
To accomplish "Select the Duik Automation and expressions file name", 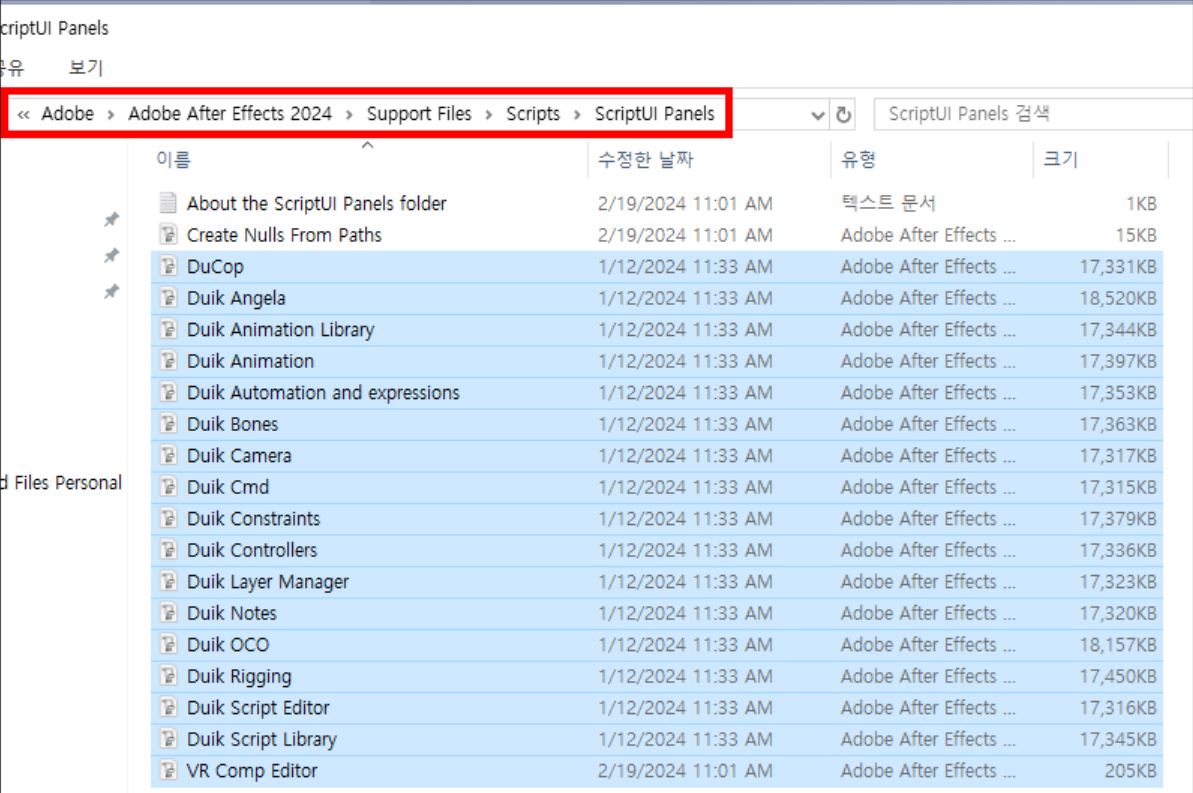I will click(x=323, y=393).
